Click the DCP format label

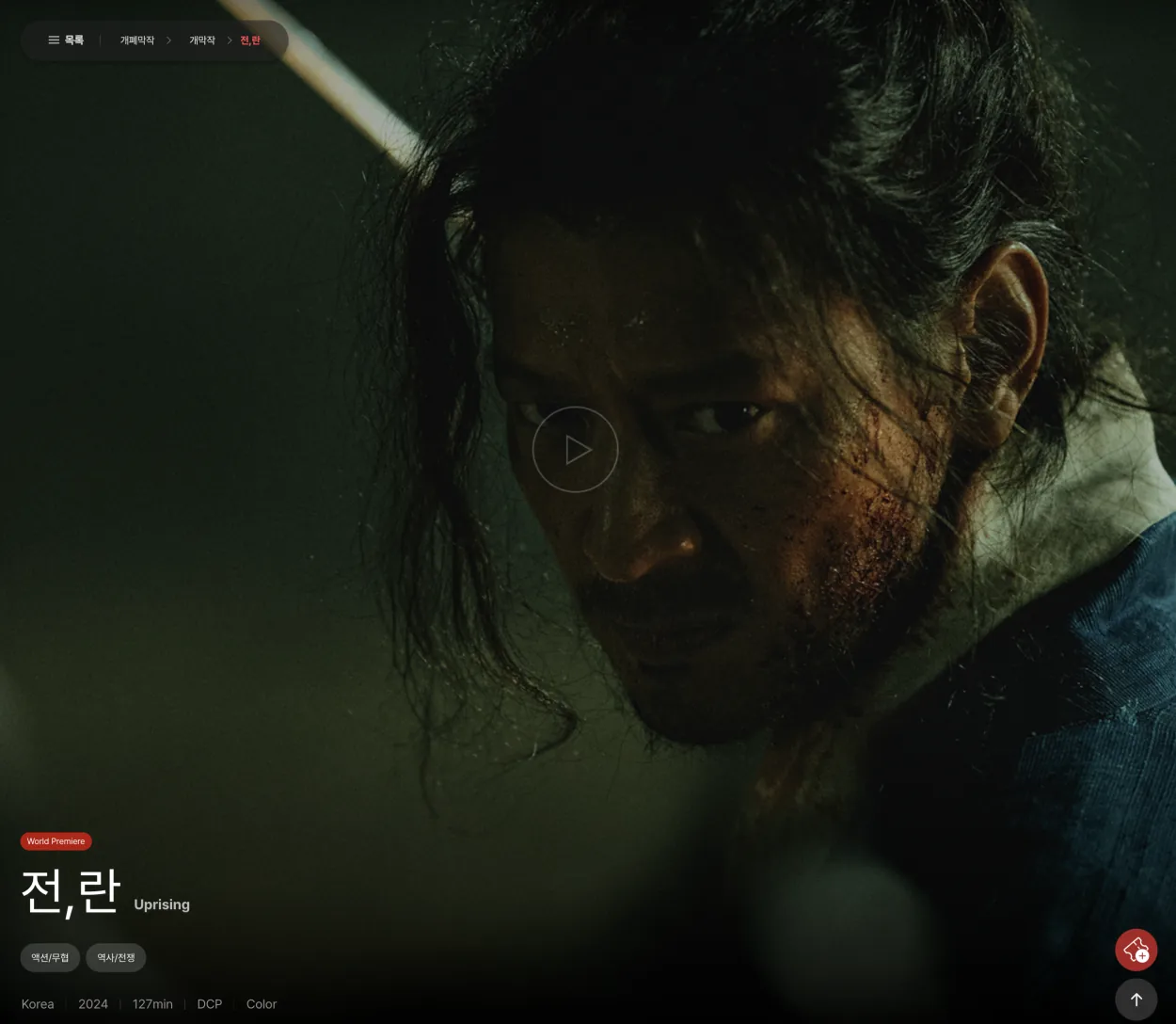[x=210, y=1004]
